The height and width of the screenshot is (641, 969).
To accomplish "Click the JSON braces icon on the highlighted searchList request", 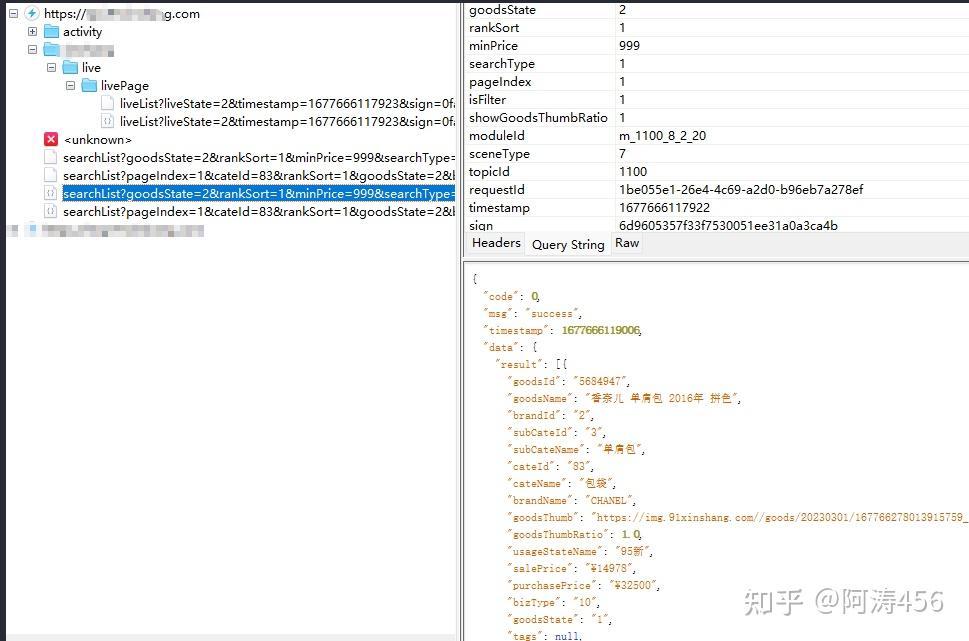I will click(52, 193).
